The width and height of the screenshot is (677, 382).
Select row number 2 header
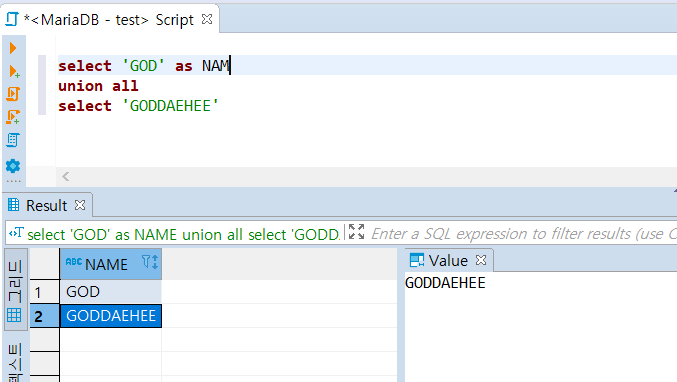click(x=45, y=316)
